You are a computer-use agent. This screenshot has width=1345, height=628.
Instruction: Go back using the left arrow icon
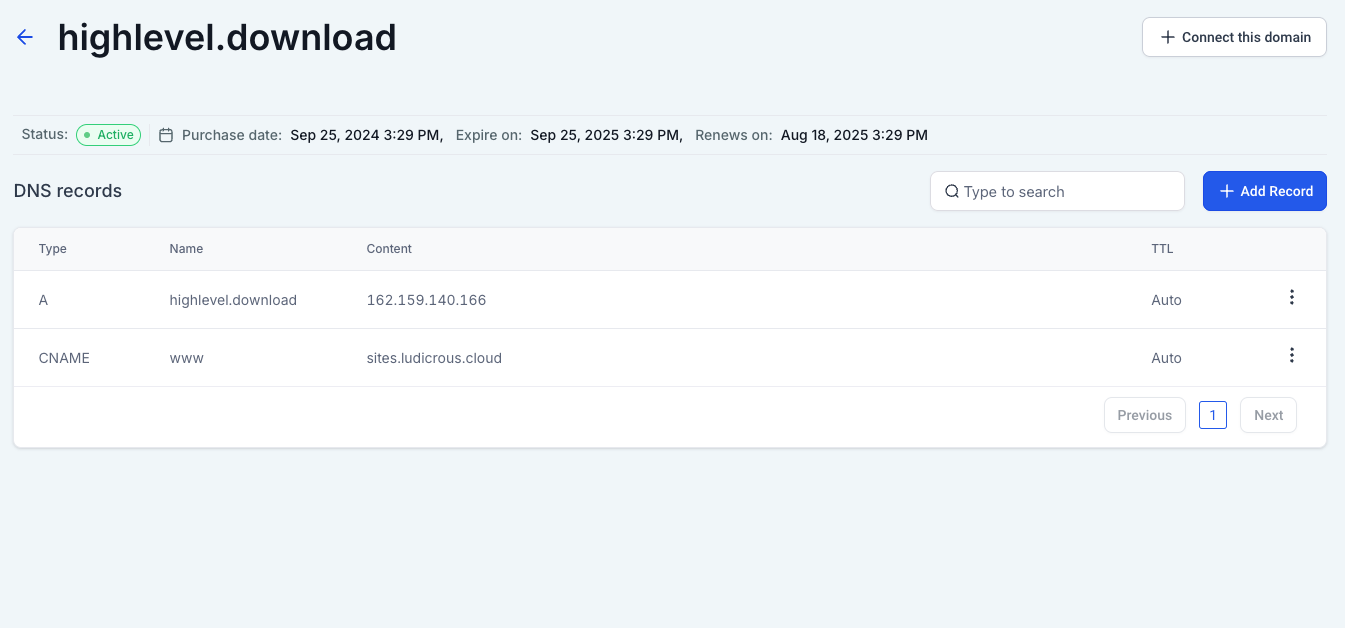pyautogui.click(x=25, y=37)
